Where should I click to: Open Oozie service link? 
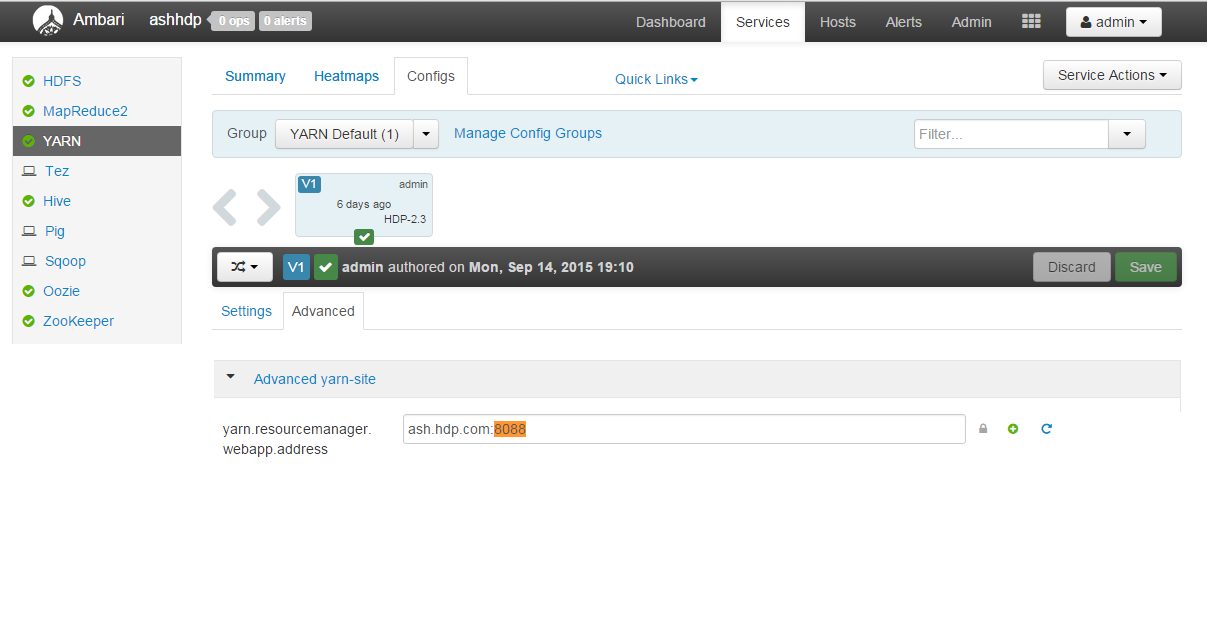tap(61, 291)
